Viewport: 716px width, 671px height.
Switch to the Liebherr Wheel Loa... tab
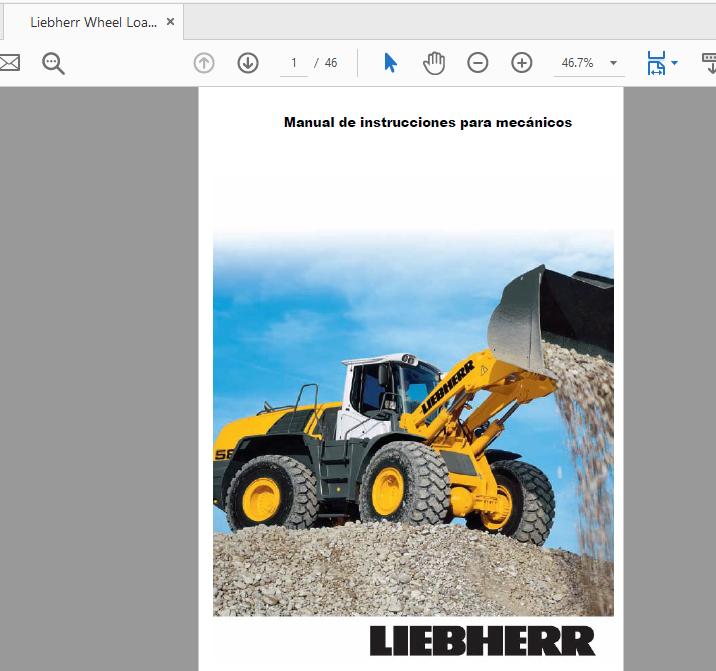pyautogui.click(x=93, y=22)
